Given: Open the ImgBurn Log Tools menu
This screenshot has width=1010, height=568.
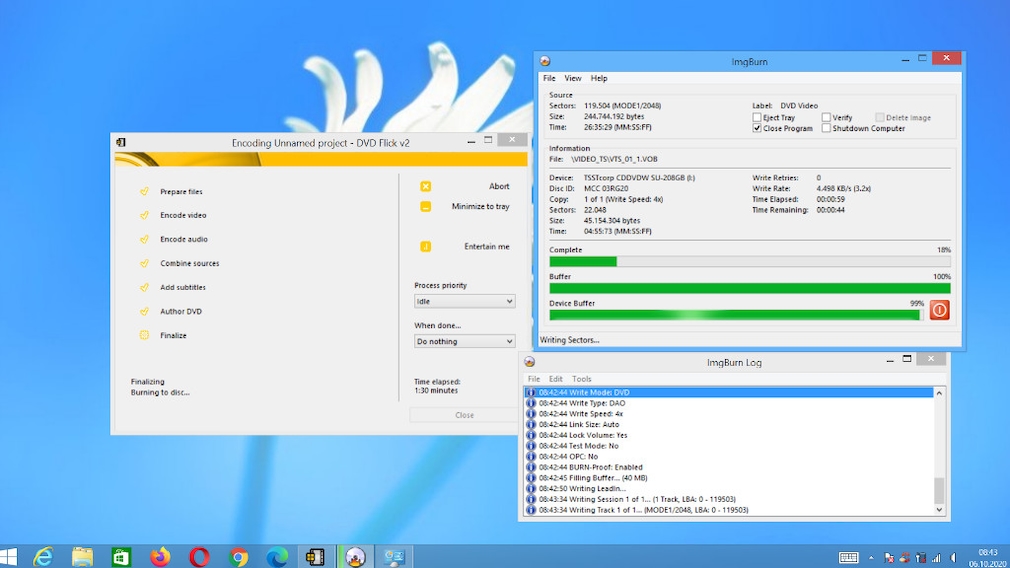Looking at the screenshot, I should point(582,379).
